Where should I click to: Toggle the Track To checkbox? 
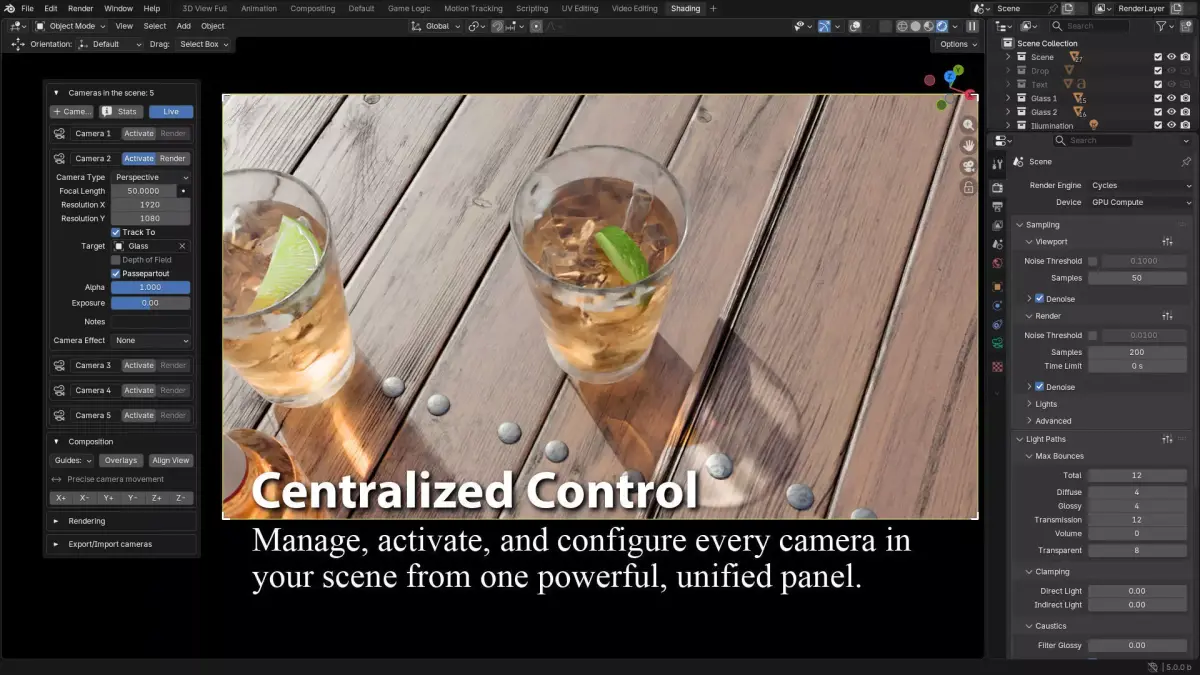coord(115,232)
